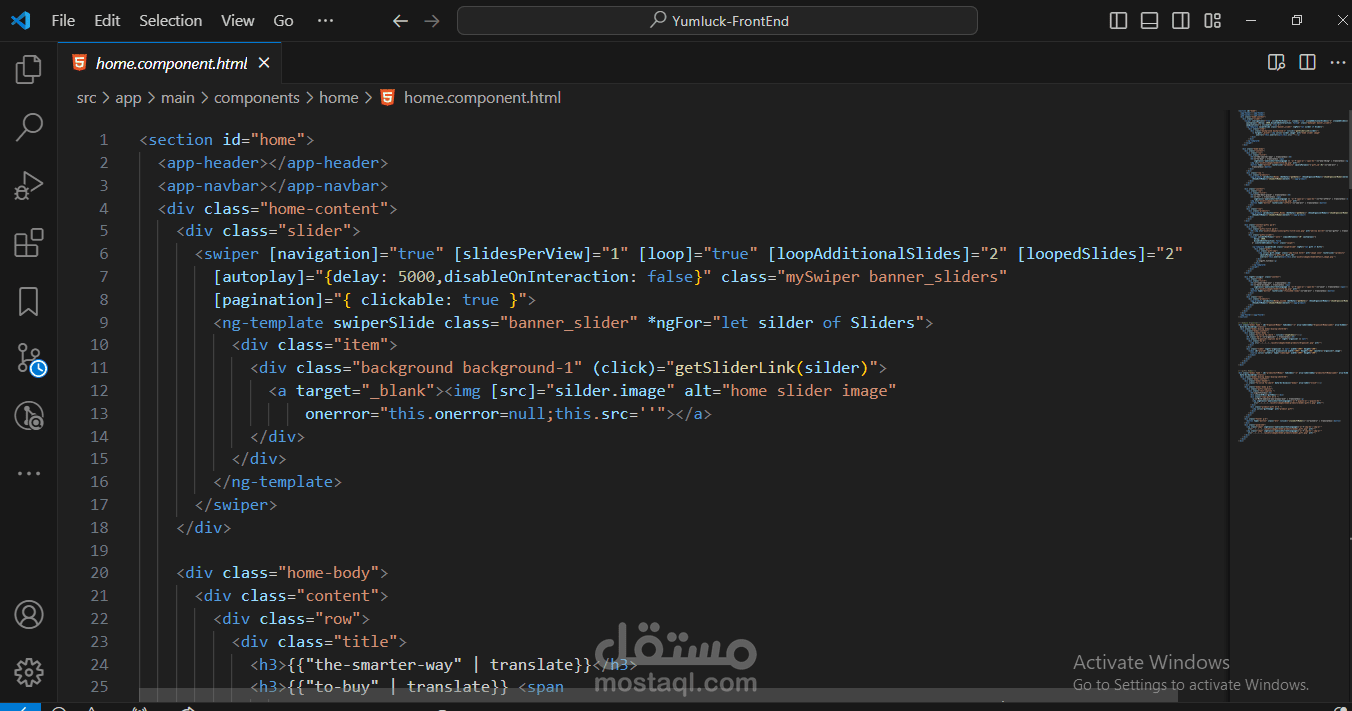The image size is (1352, 711).
Task: Open the Accounts menu
Action: point(29,614)
